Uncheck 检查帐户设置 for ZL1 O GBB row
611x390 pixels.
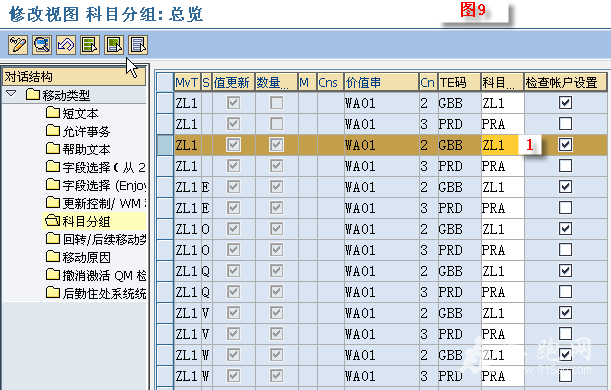click(x=565, y=229)
